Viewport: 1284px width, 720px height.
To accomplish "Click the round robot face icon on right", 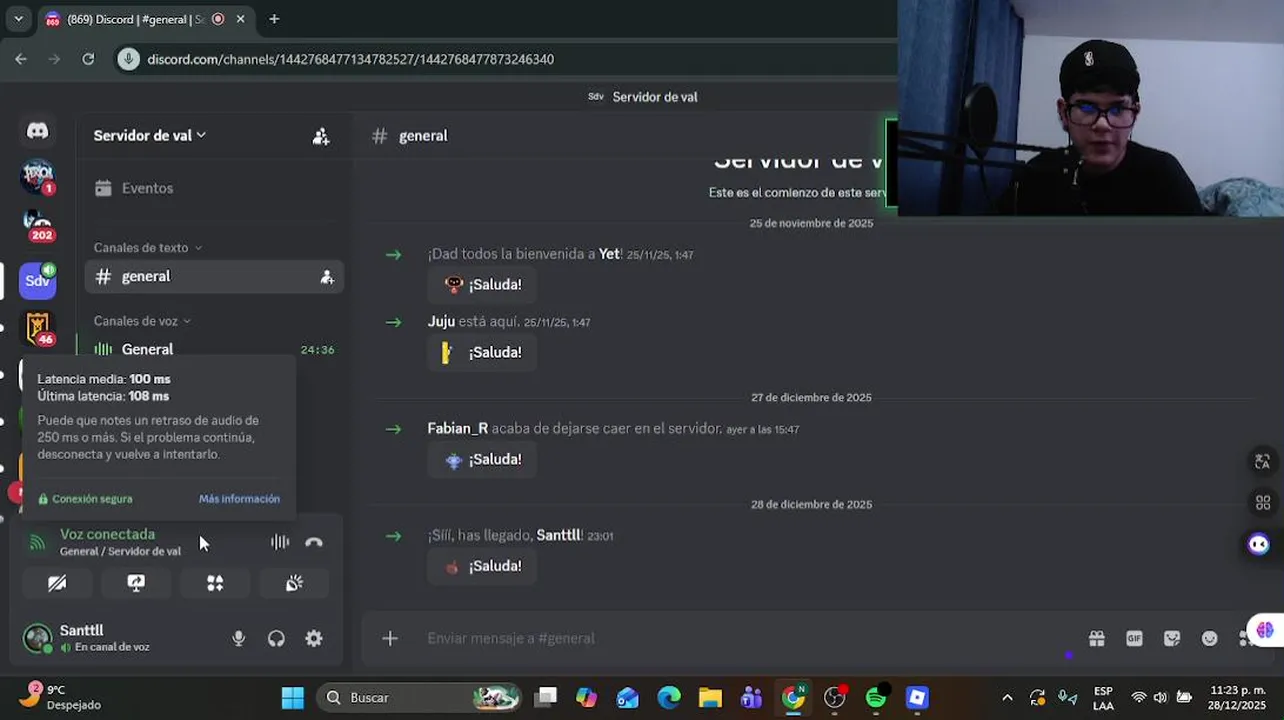I will coord(1258,545).
